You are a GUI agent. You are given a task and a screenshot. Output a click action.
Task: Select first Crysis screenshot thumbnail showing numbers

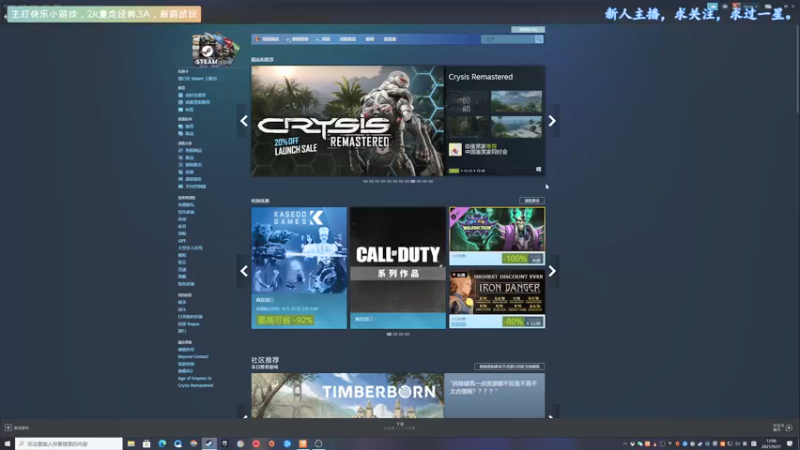coord(467,102)
